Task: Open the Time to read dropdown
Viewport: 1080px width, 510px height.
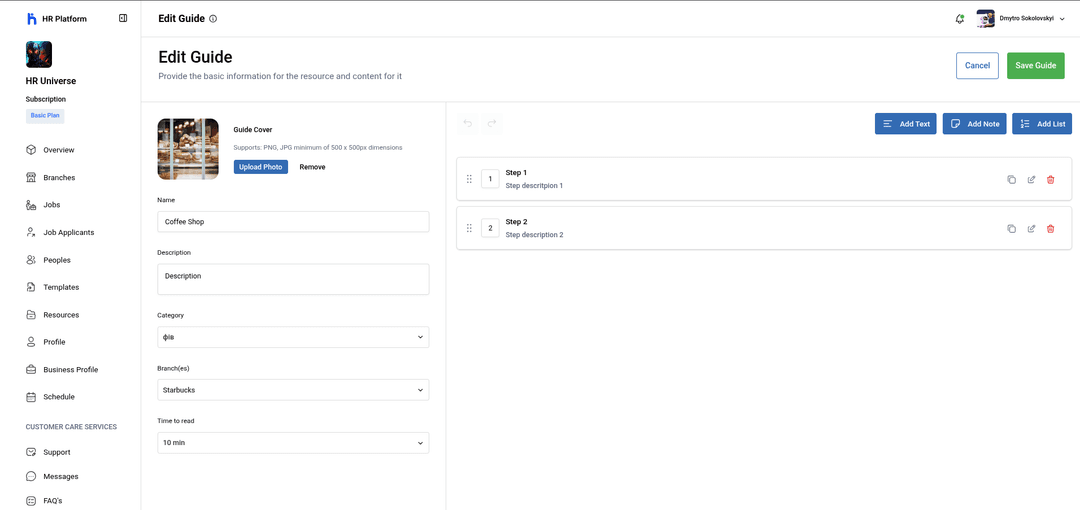Action: 293,442
